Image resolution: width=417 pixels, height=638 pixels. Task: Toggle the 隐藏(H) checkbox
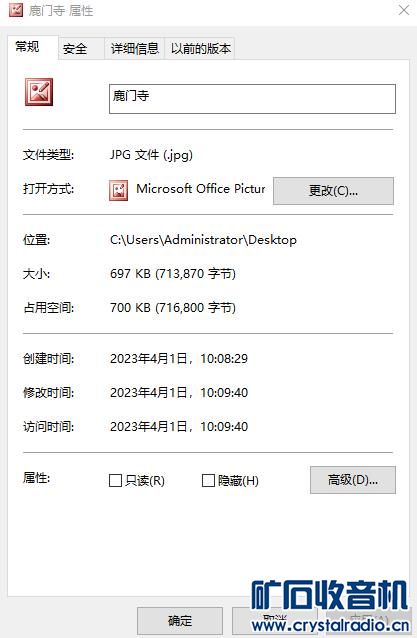click(208, 481)
